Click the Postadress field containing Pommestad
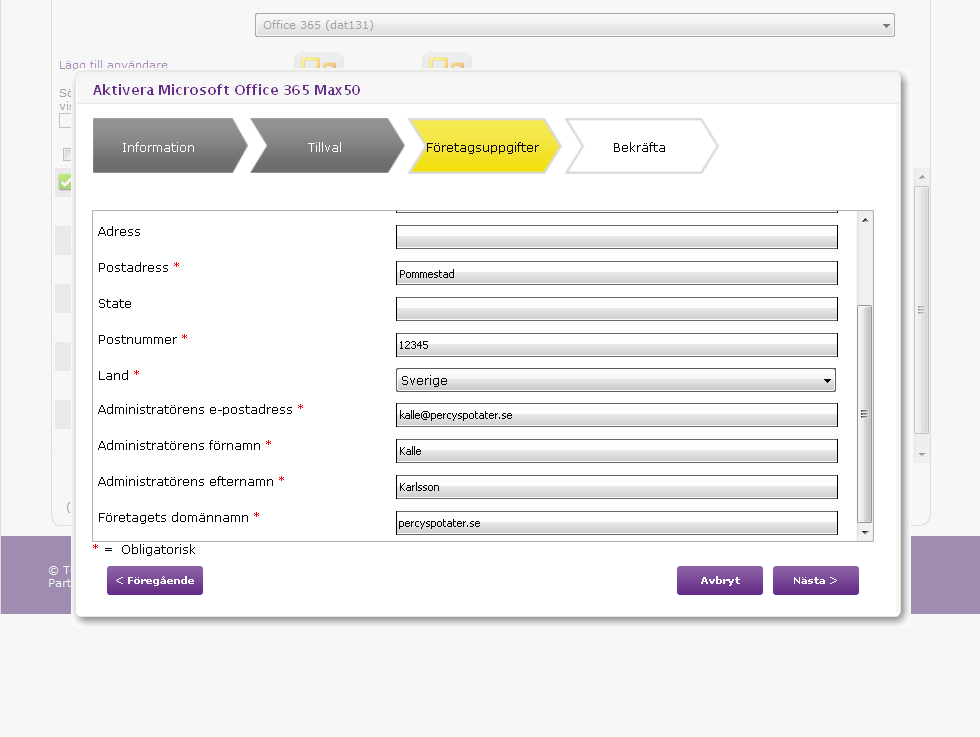 (x=617, y=273)
